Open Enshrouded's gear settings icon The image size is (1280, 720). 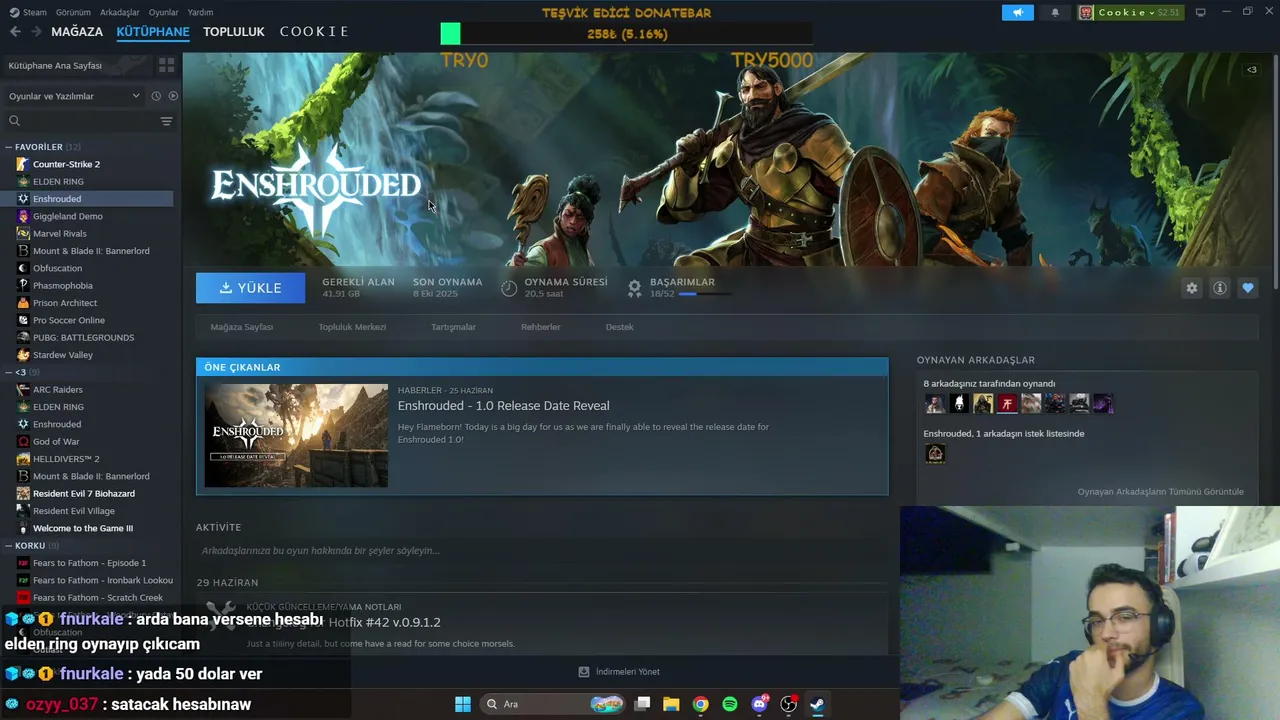coord(1191,288)
